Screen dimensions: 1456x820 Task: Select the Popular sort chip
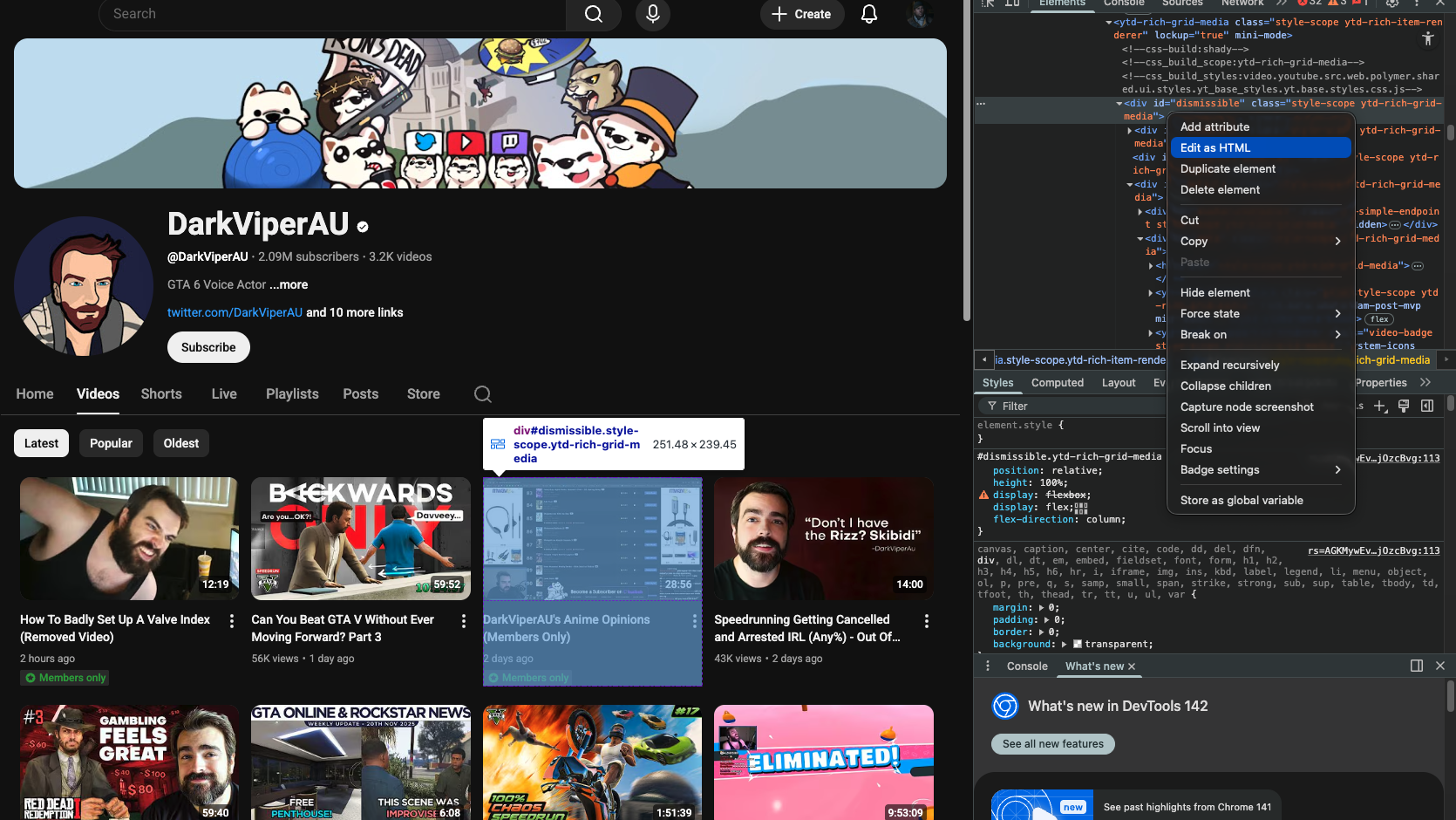(111, 443)
